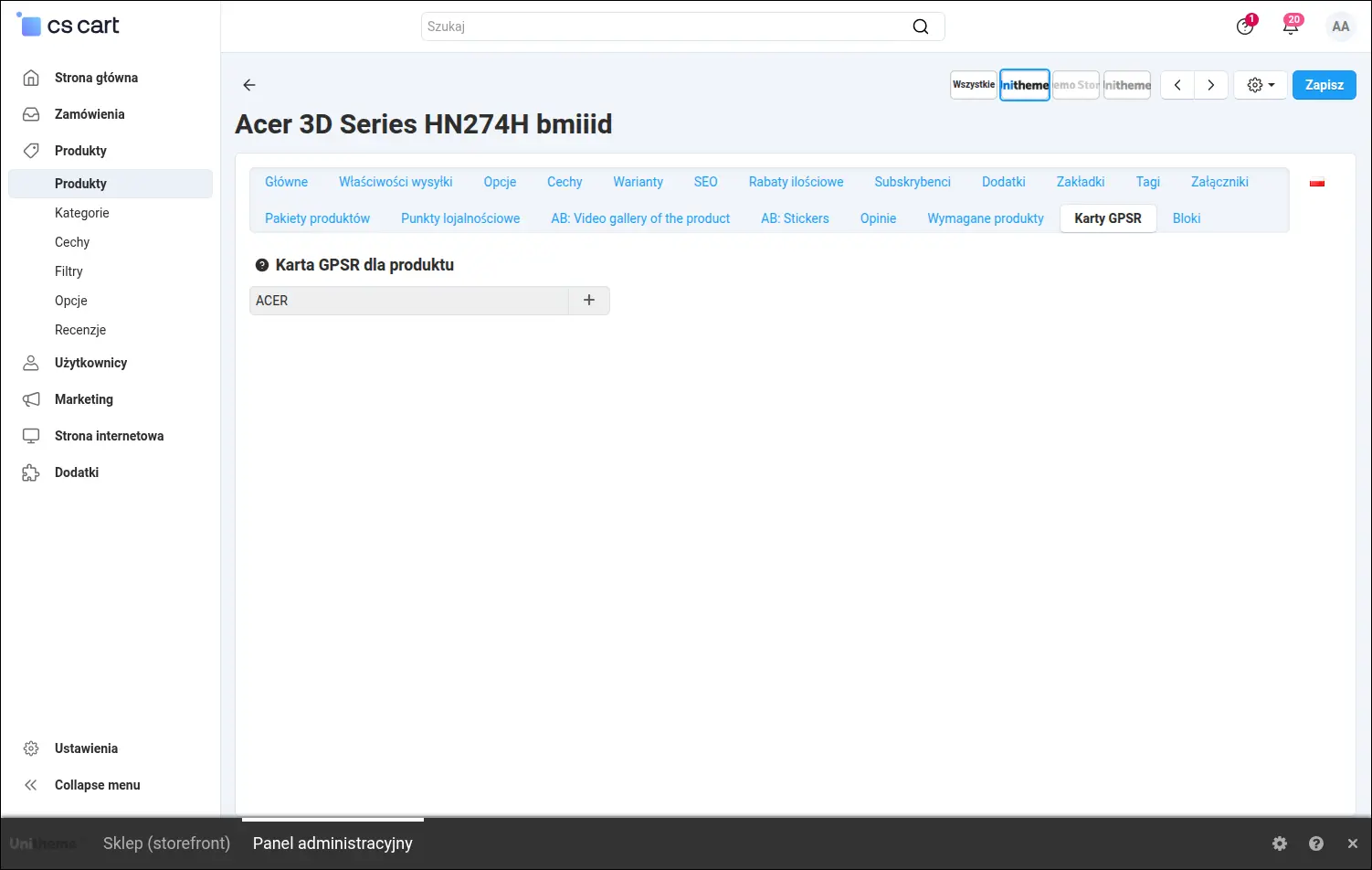
Task: Go to next product with right chevron
Action: [1211, 85]
